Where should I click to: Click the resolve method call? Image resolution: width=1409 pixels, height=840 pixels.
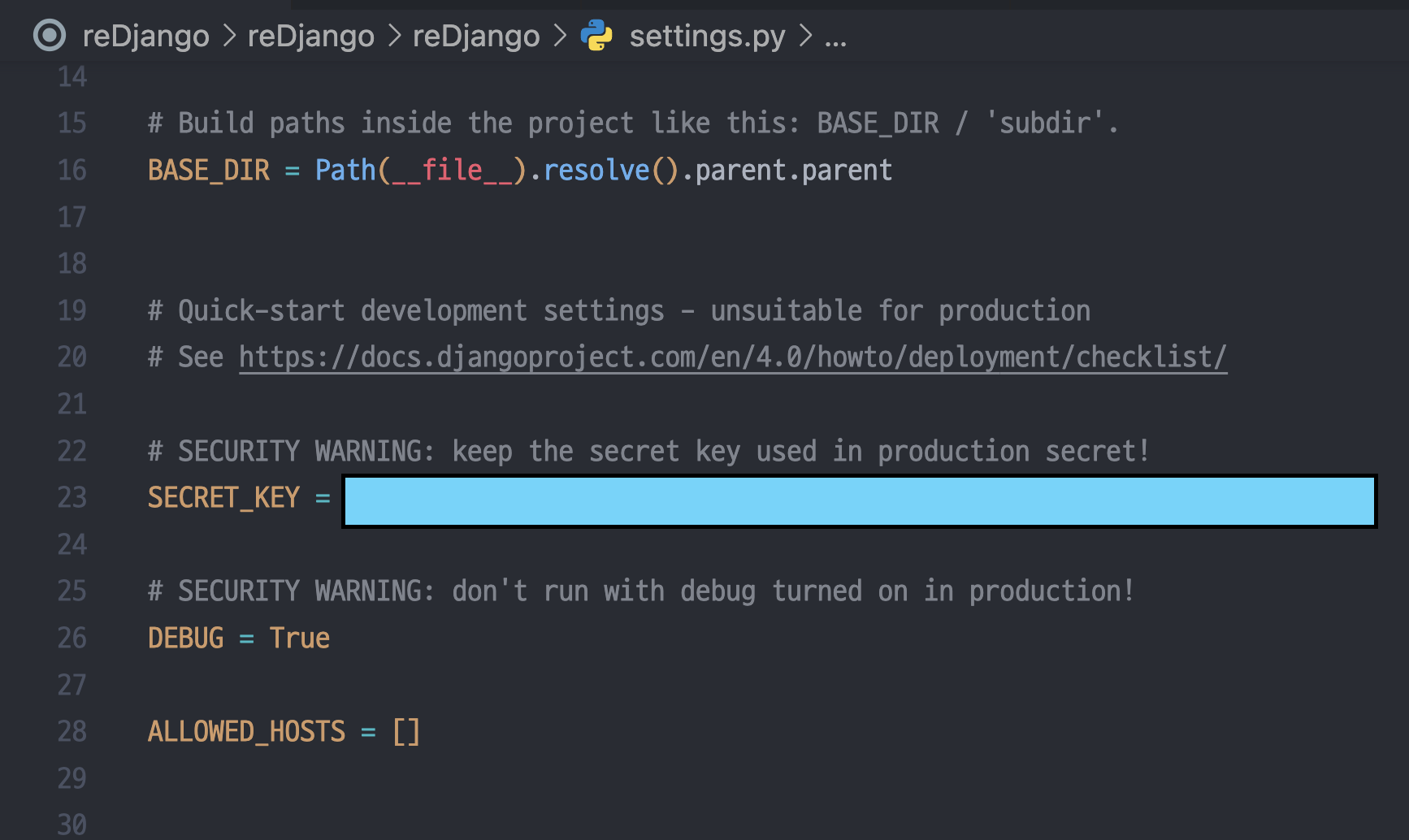pyautogui.click(x=596, y=171)
